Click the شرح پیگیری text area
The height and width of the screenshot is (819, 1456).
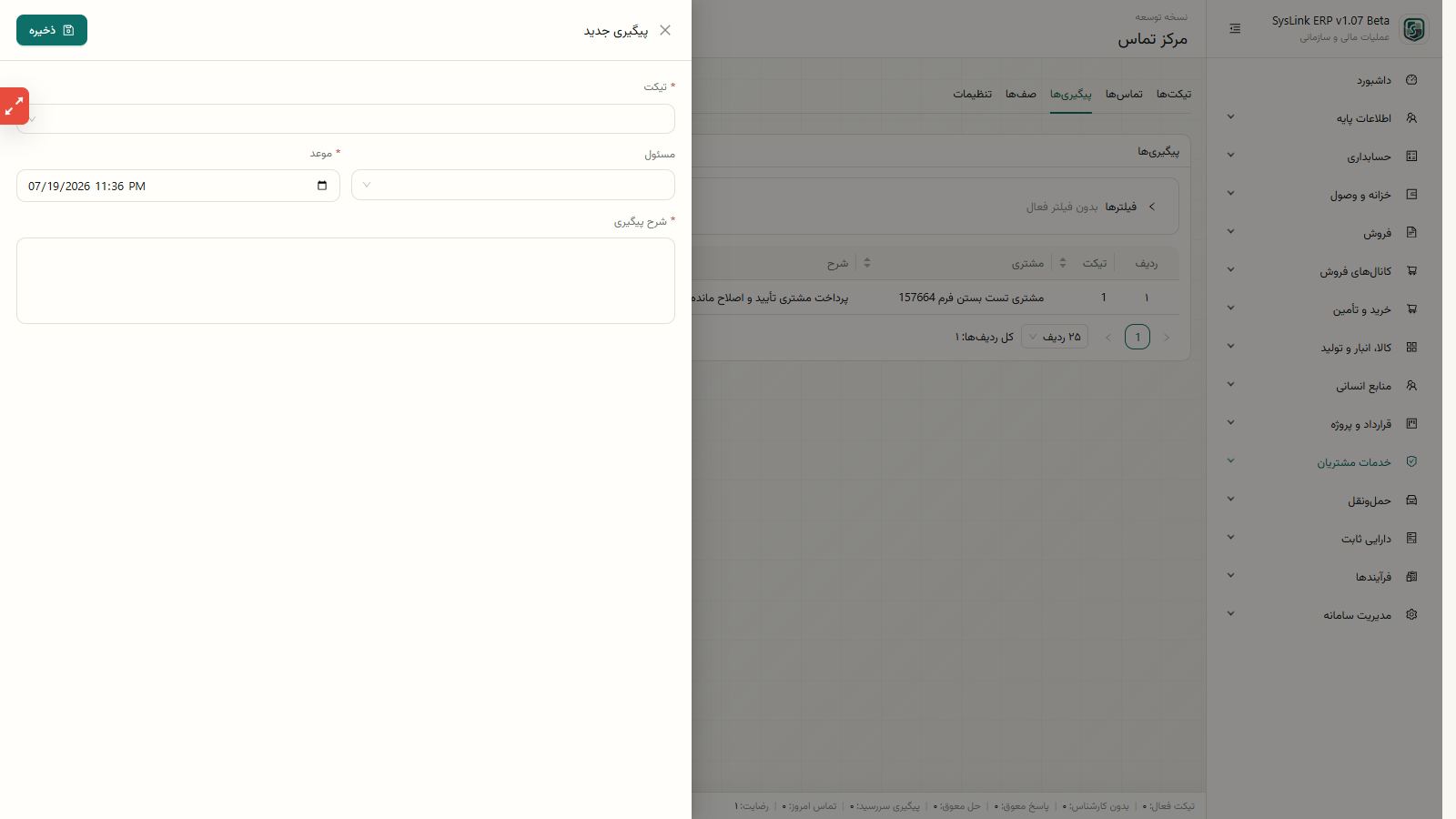(346, 280)
